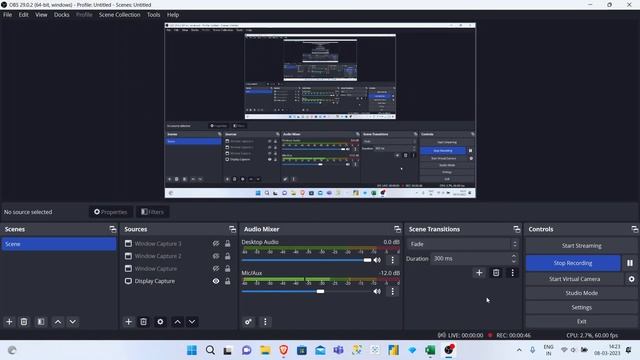Undock the Scenes panel
The height and width of the screenshot is (360, 640).
113,229
